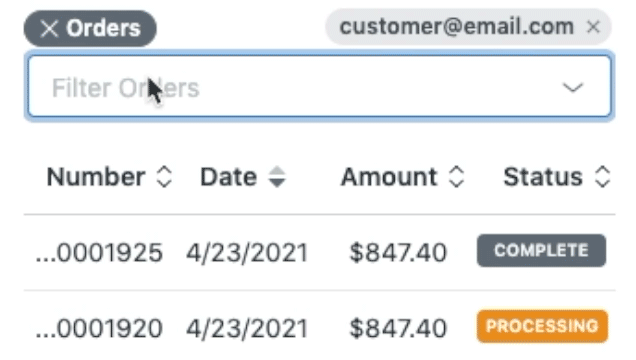The image size is (636, 360).
Task: Sort by Status using its arrows
Action: pos(602,176)
